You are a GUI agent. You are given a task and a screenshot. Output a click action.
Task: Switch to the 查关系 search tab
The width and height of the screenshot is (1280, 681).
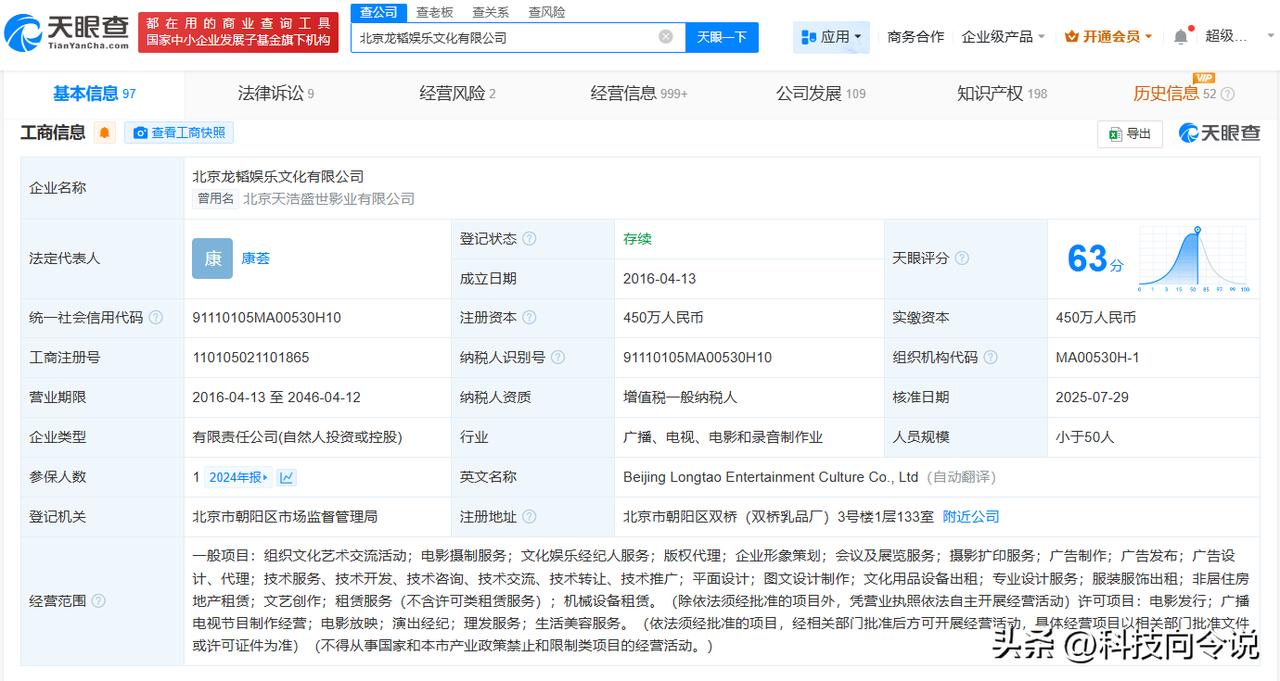click(491, 12)
